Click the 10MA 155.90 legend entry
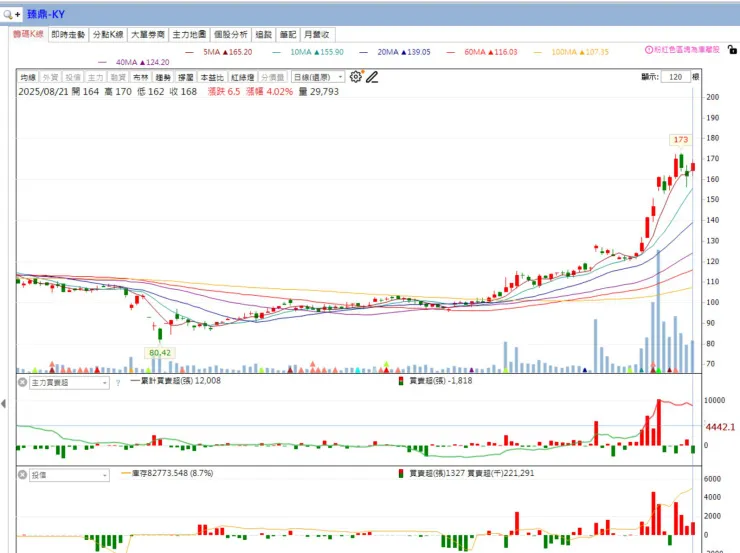 click(x=308, y=52)
